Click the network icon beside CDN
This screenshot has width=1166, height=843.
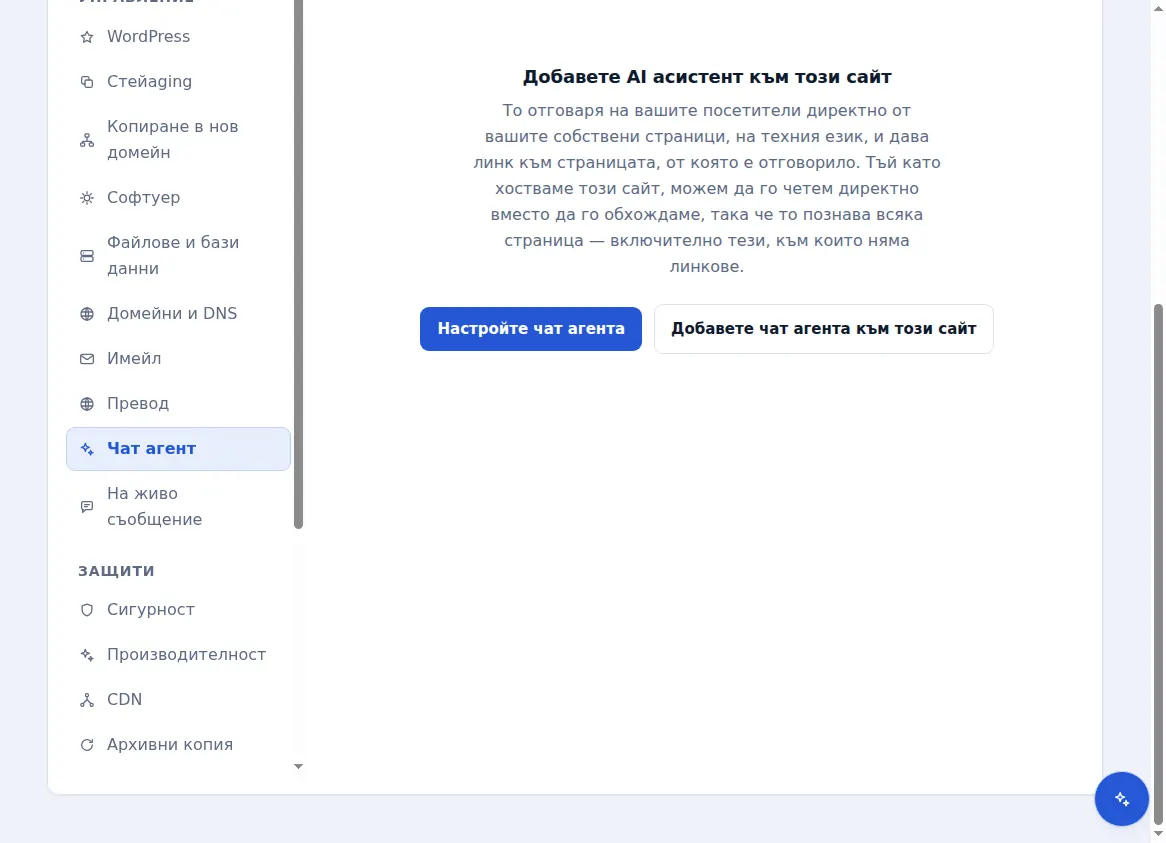pos(87,700)
